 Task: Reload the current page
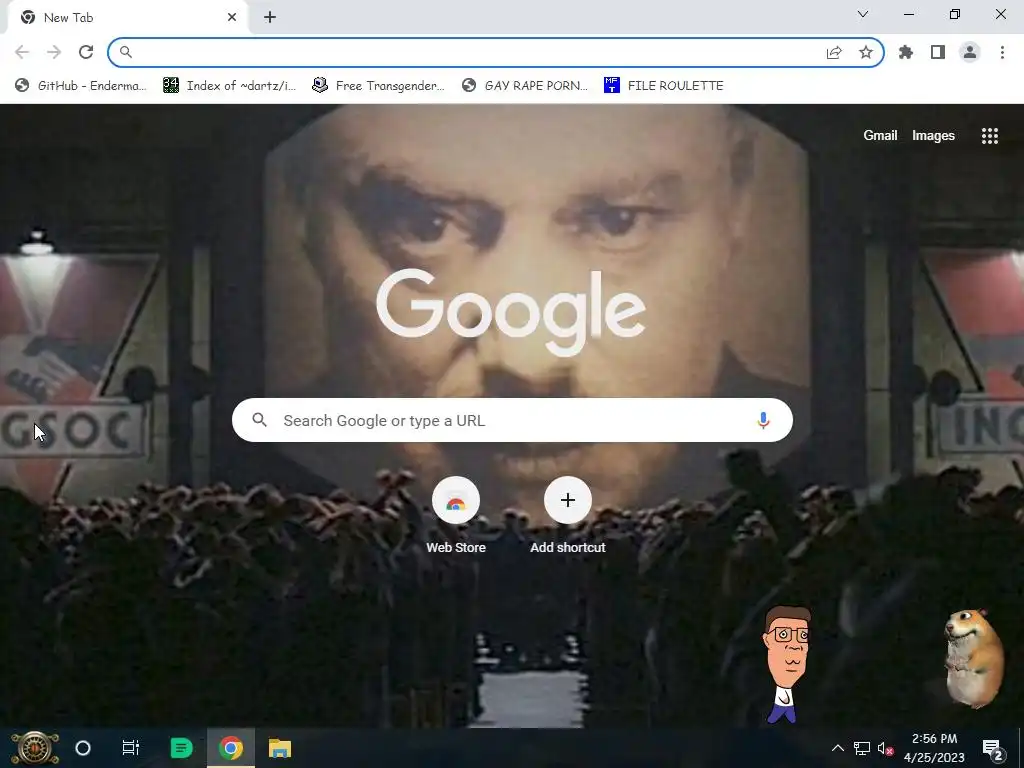click(x=86, y=52)
